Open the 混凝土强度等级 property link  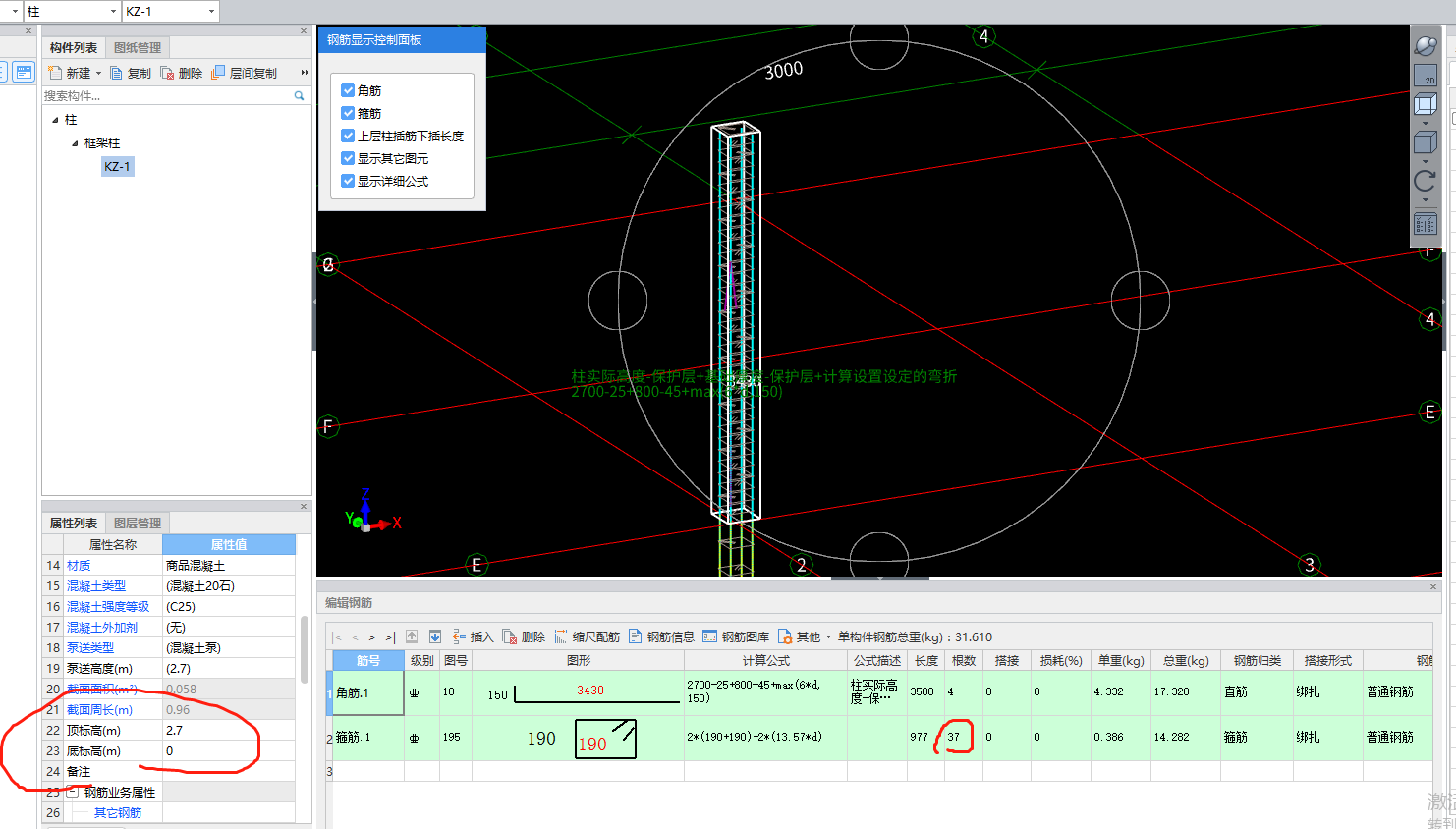pos(108,607)
